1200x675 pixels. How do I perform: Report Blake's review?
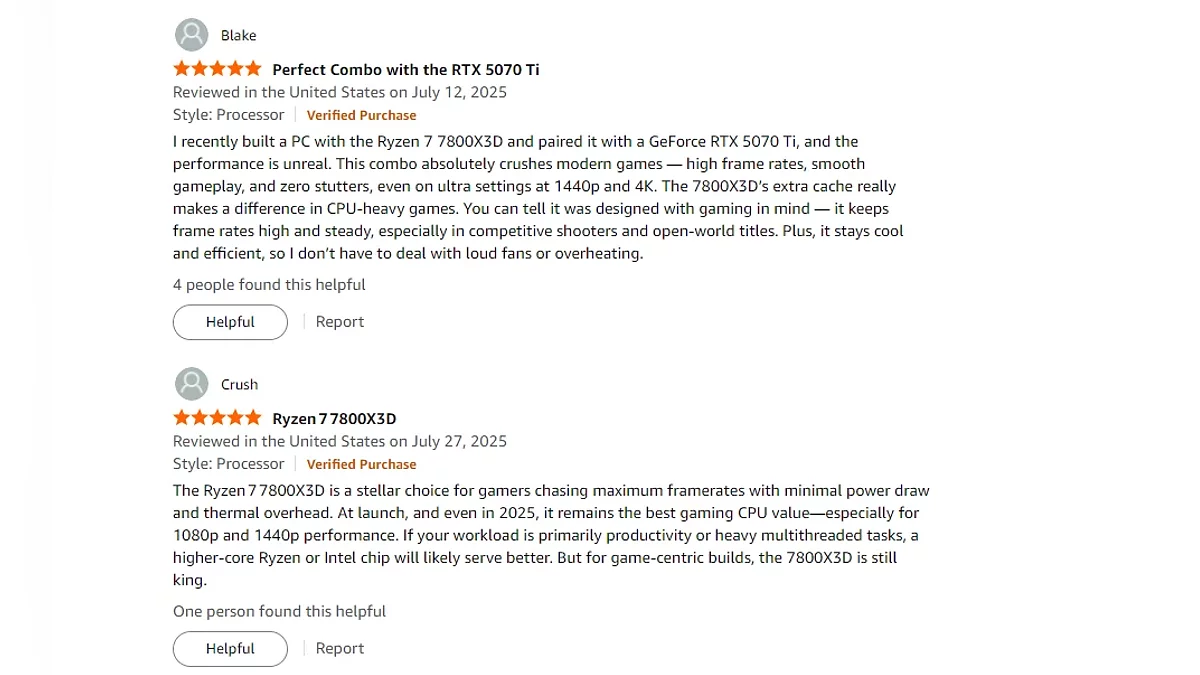[340, 322]
